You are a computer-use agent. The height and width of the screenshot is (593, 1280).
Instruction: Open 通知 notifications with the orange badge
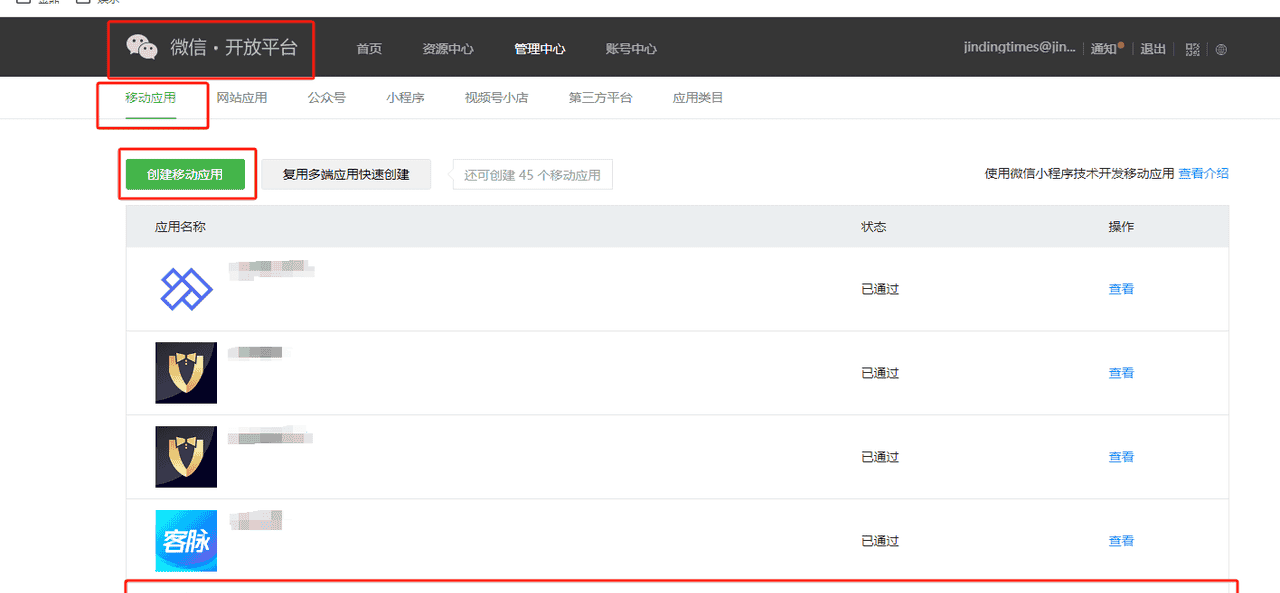[x=1103, y=48]
